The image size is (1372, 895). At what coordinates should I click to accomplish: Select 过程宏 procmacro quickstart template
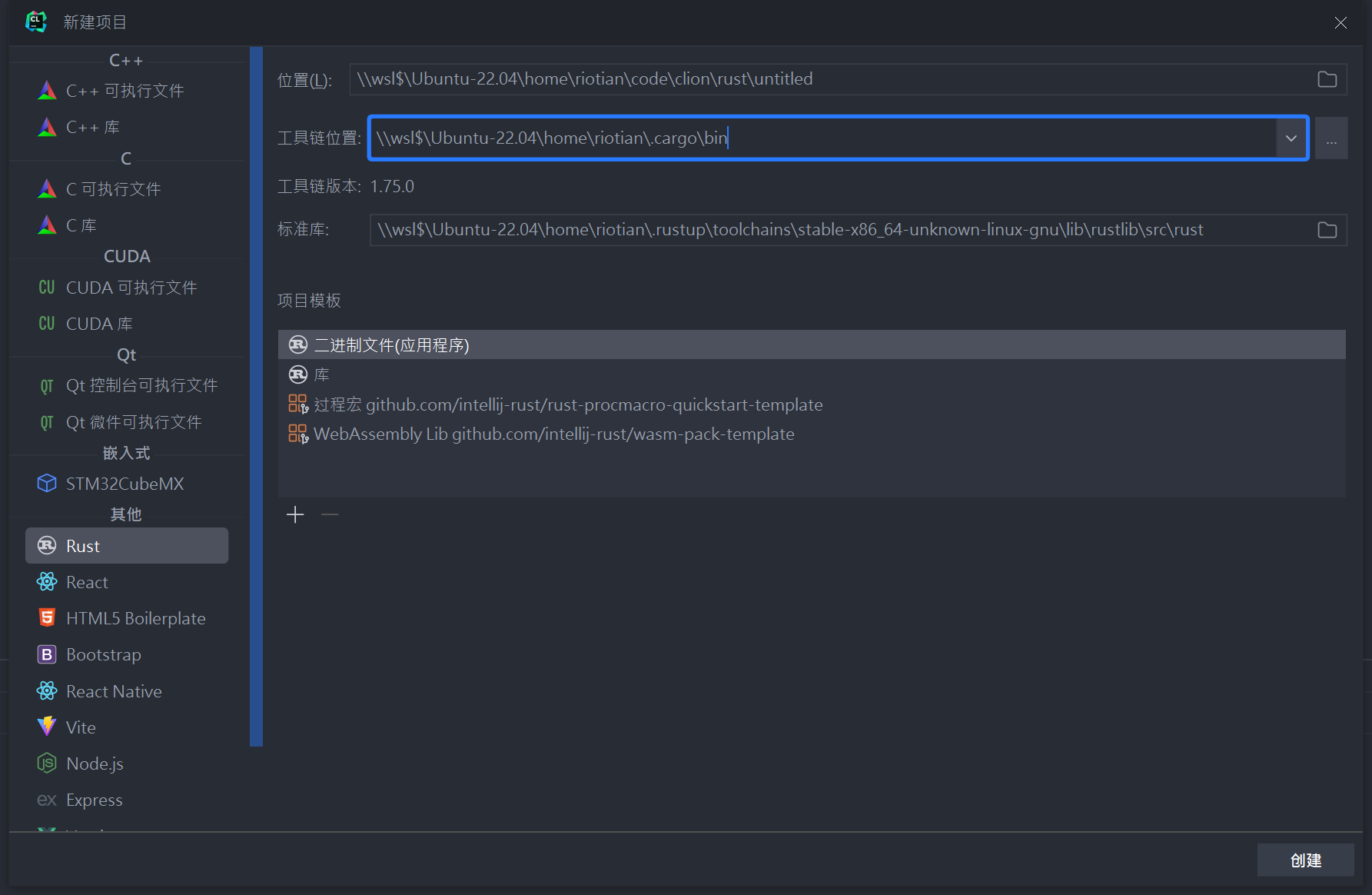(x=812, y=404)
